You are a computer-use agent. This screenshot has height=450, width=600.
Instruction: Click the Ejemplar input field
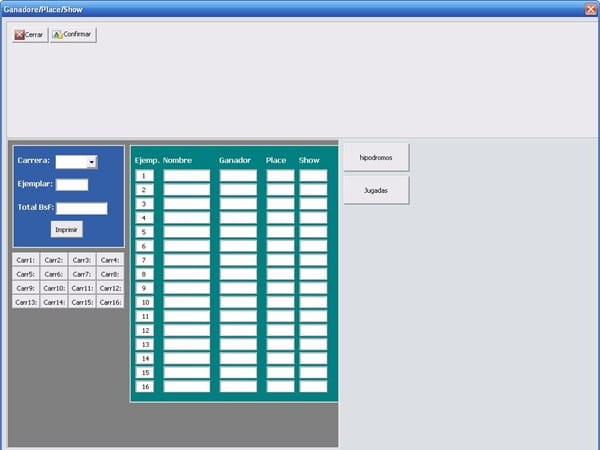[x=72, y=184]
